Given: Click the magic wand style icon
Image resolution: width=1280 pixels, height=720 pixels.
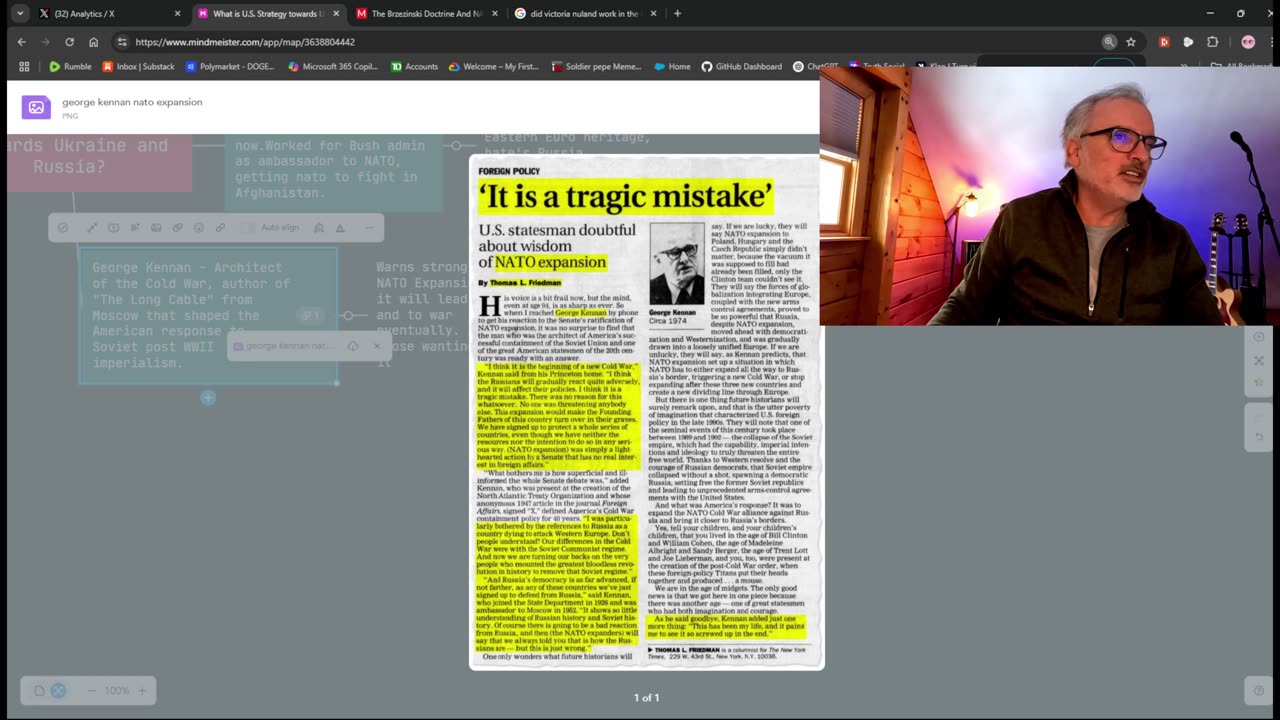Looking at the screenshot, I should pyautogui.click(x=92, y=228).
